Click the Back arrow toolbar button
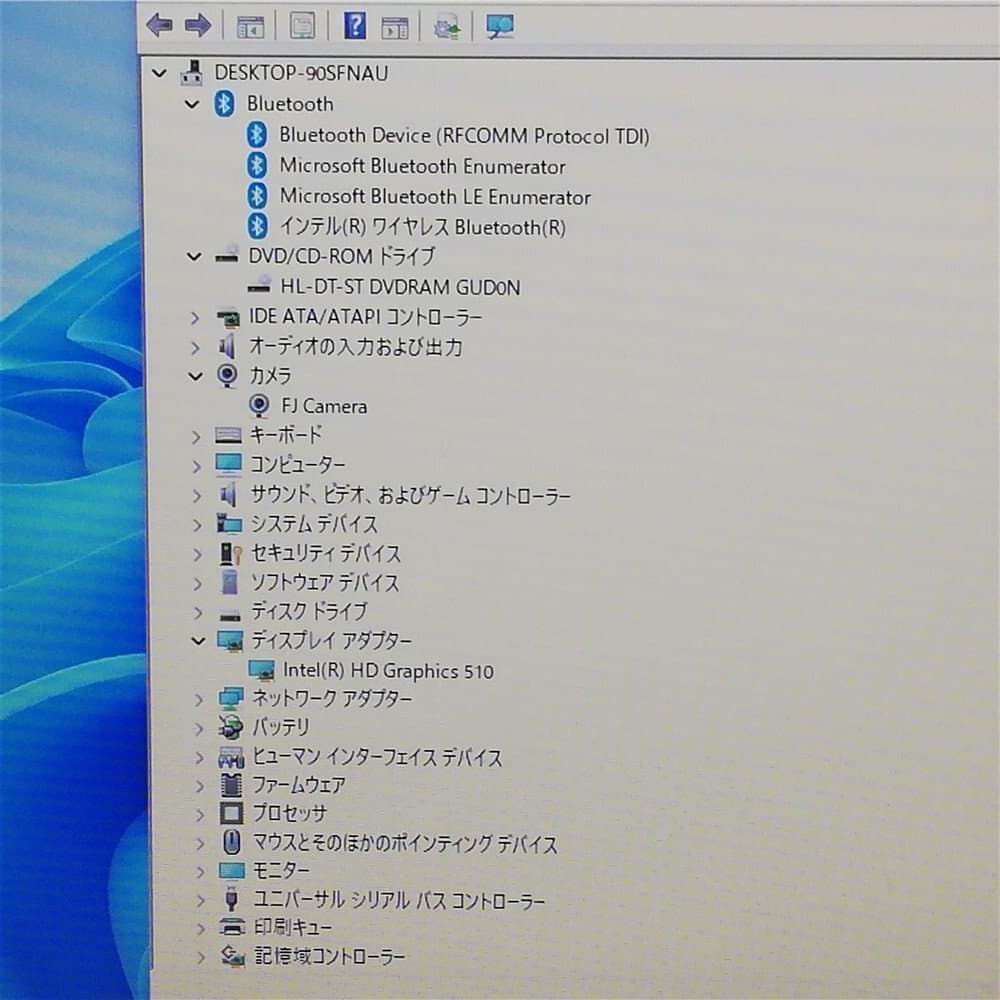The height and width of the screenshot is (1000, 1000). 159,26
